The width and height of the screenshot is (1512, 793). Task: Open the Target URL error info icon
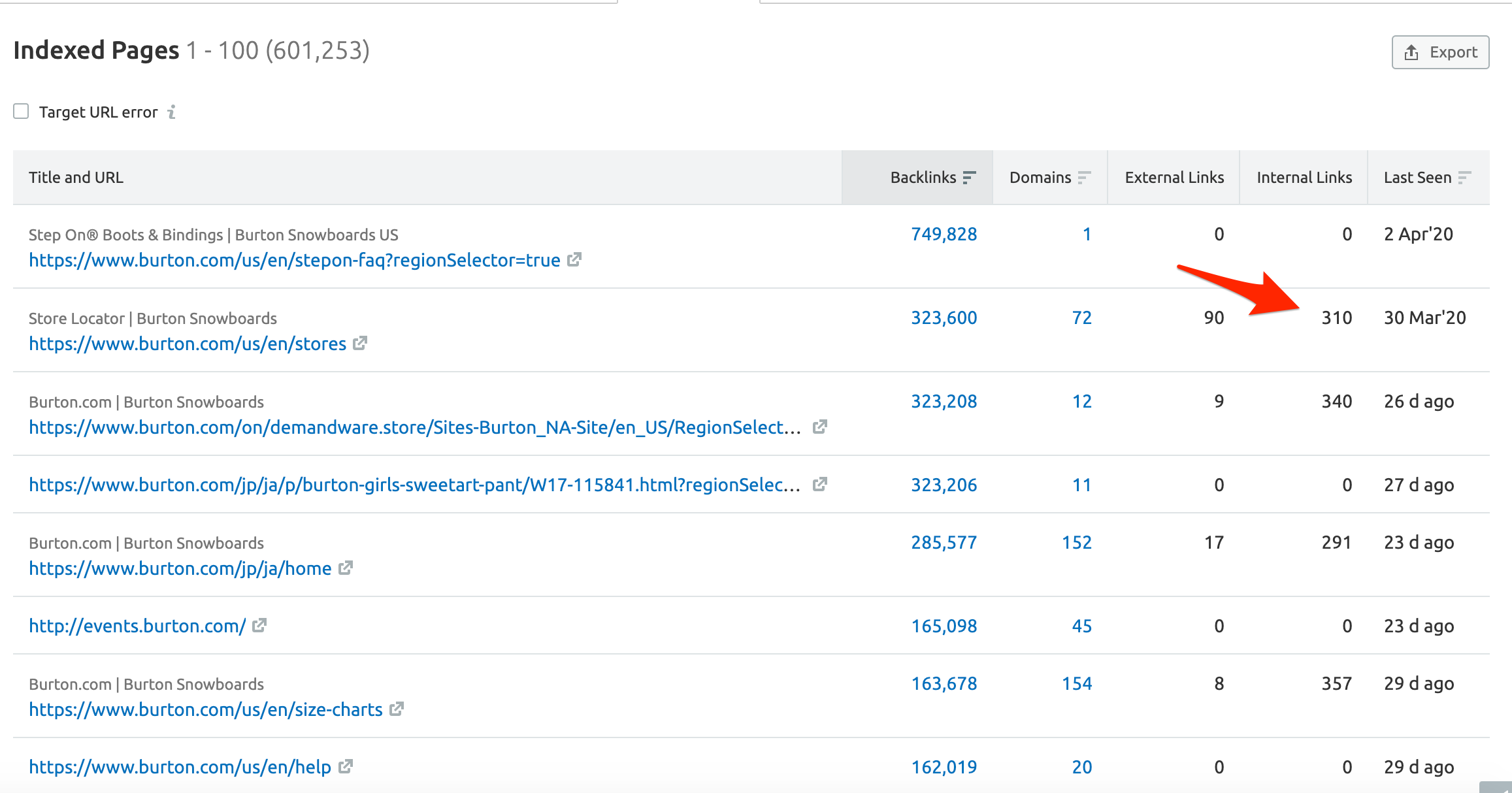pos(172,112)
